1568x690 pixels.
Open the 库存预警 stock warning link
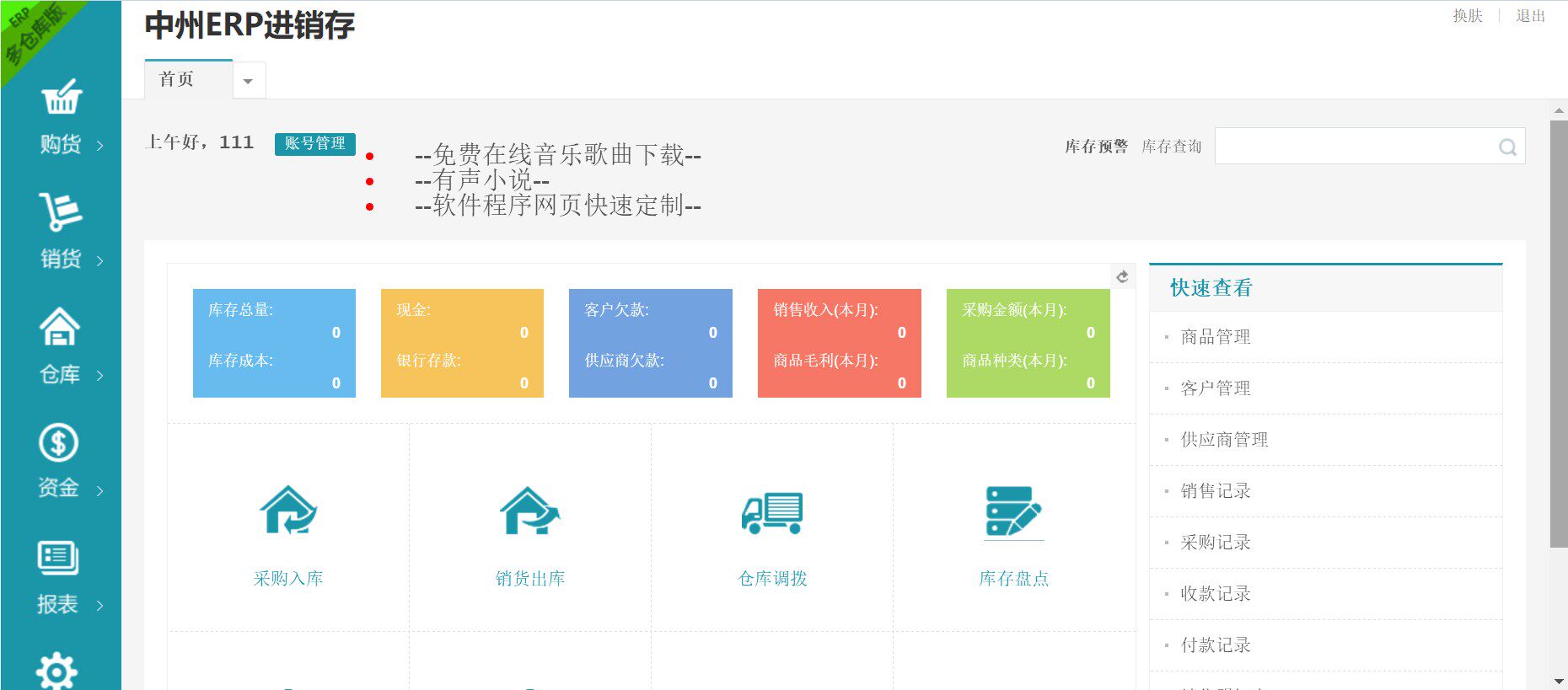tap(1096, 147)
